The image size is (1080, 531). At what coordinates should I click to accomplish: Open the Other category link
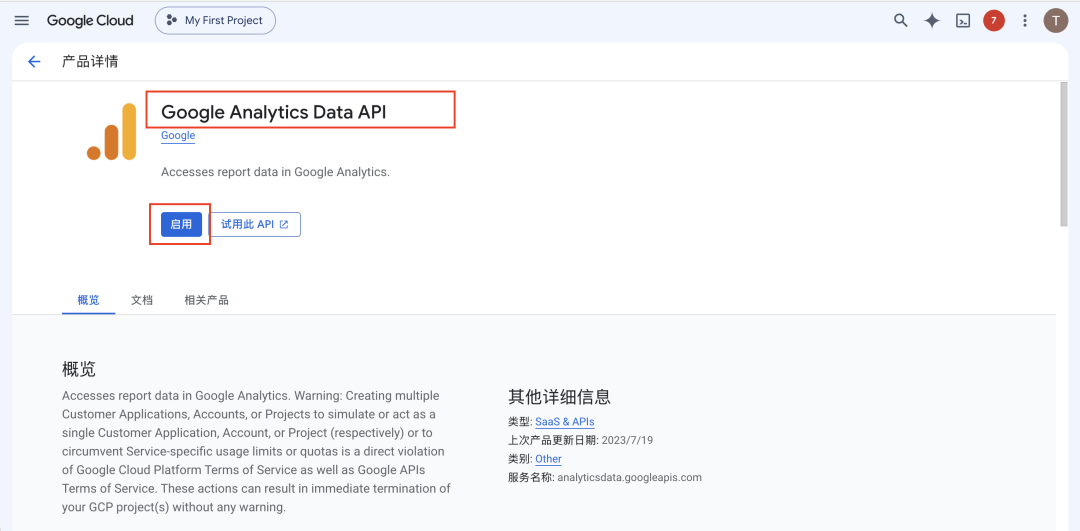[x=548, y=459]
